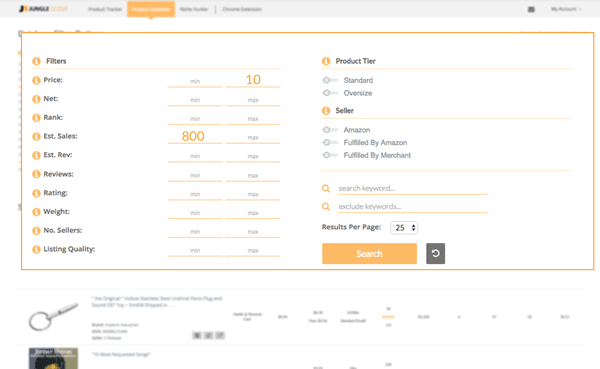Image resolution: width=600 pixels, height=369 pixels.
Task: Click the info icon next to Price
Action: pyautogui.click(x=36, y=80)
